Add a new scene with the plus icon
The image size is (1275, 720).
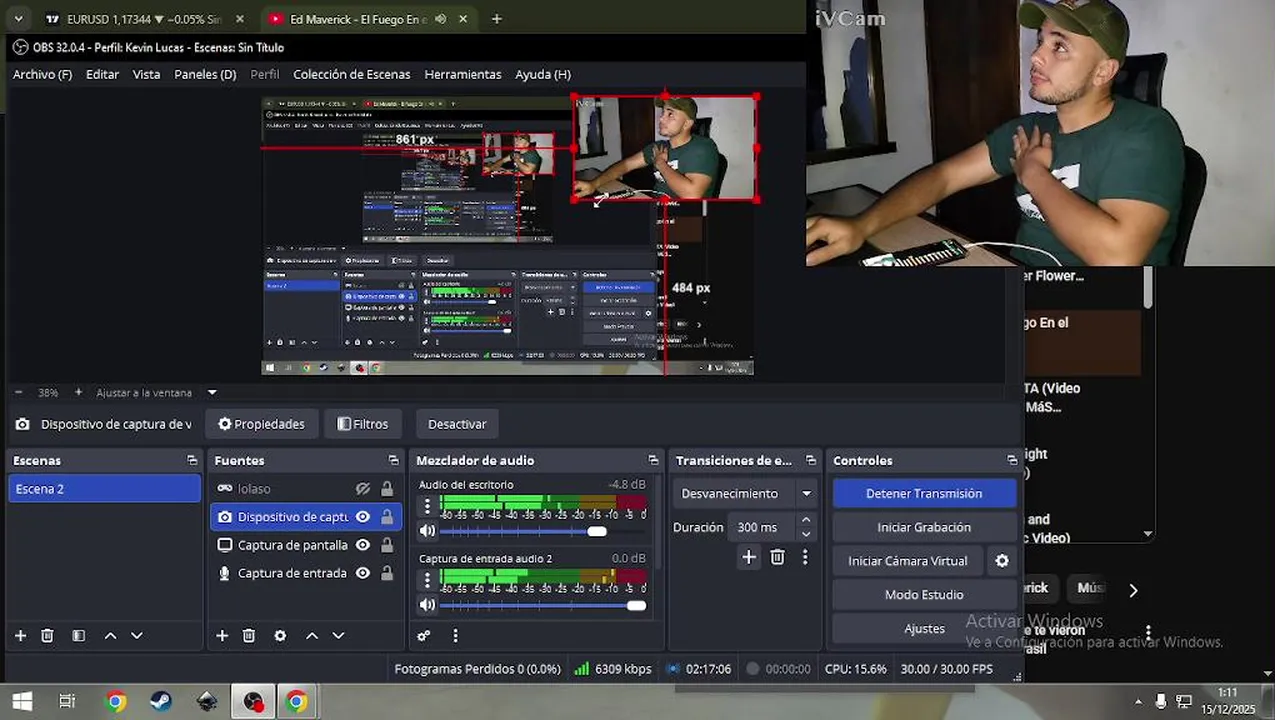(x=20, y=636)
